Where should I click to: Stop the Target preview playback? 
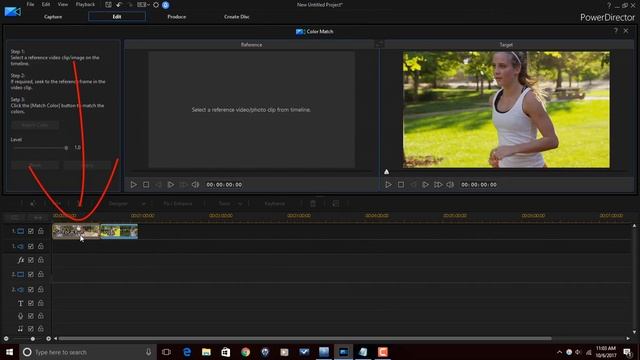click(x=401, y=184)
